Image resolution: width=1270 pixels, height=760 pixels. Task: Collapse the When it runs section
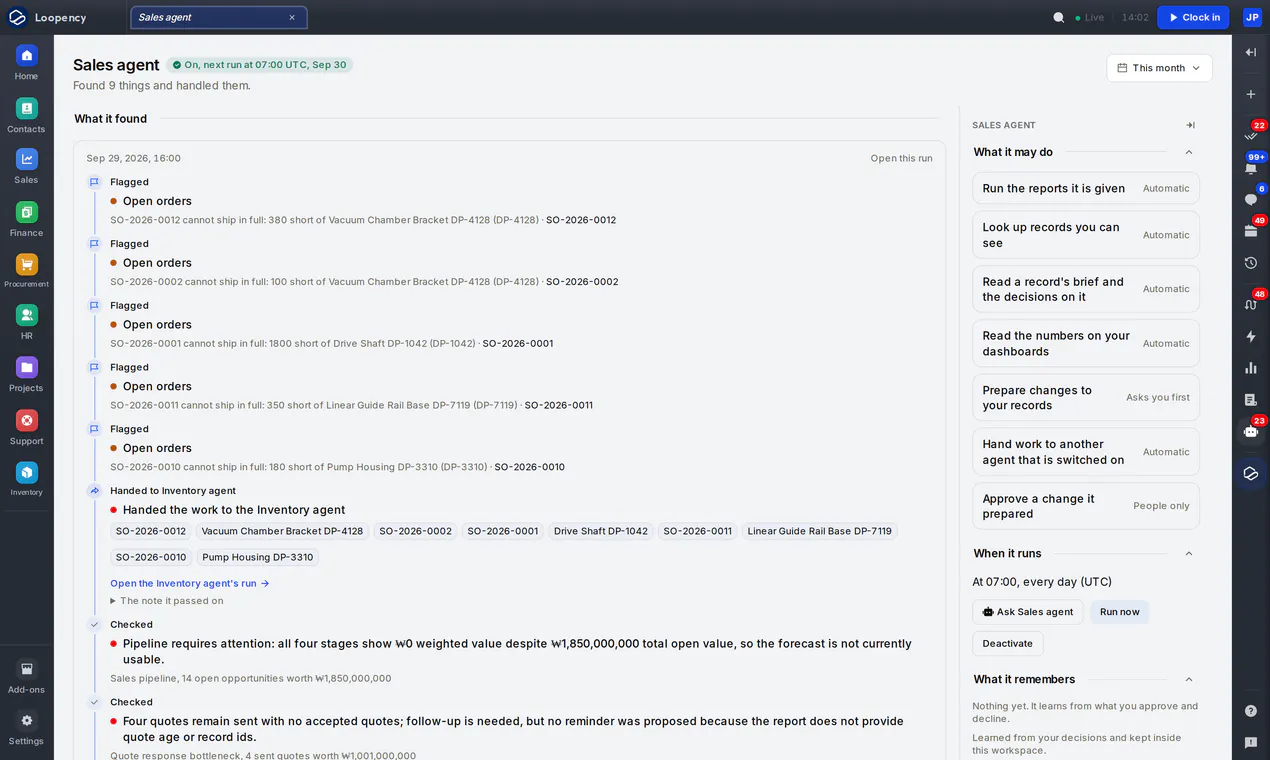(x=1189, y=553)
